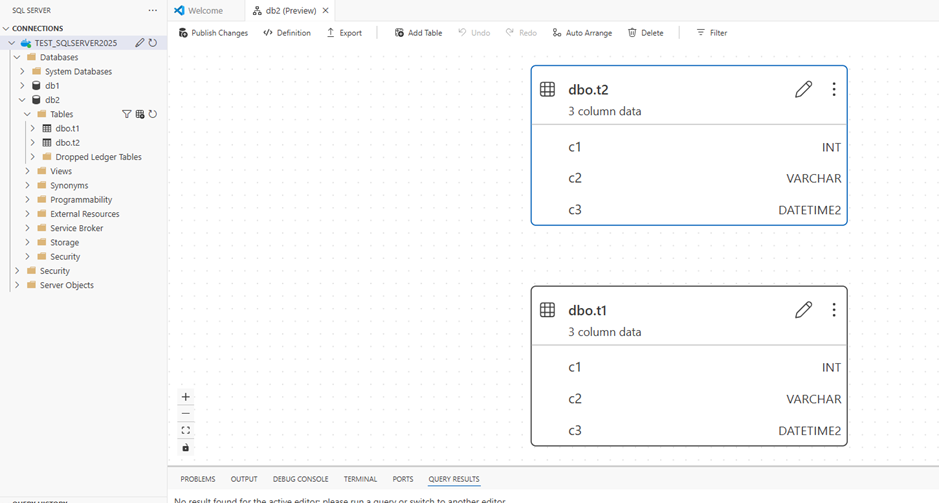Zoom out on the schema canvas

click(186, 413)
